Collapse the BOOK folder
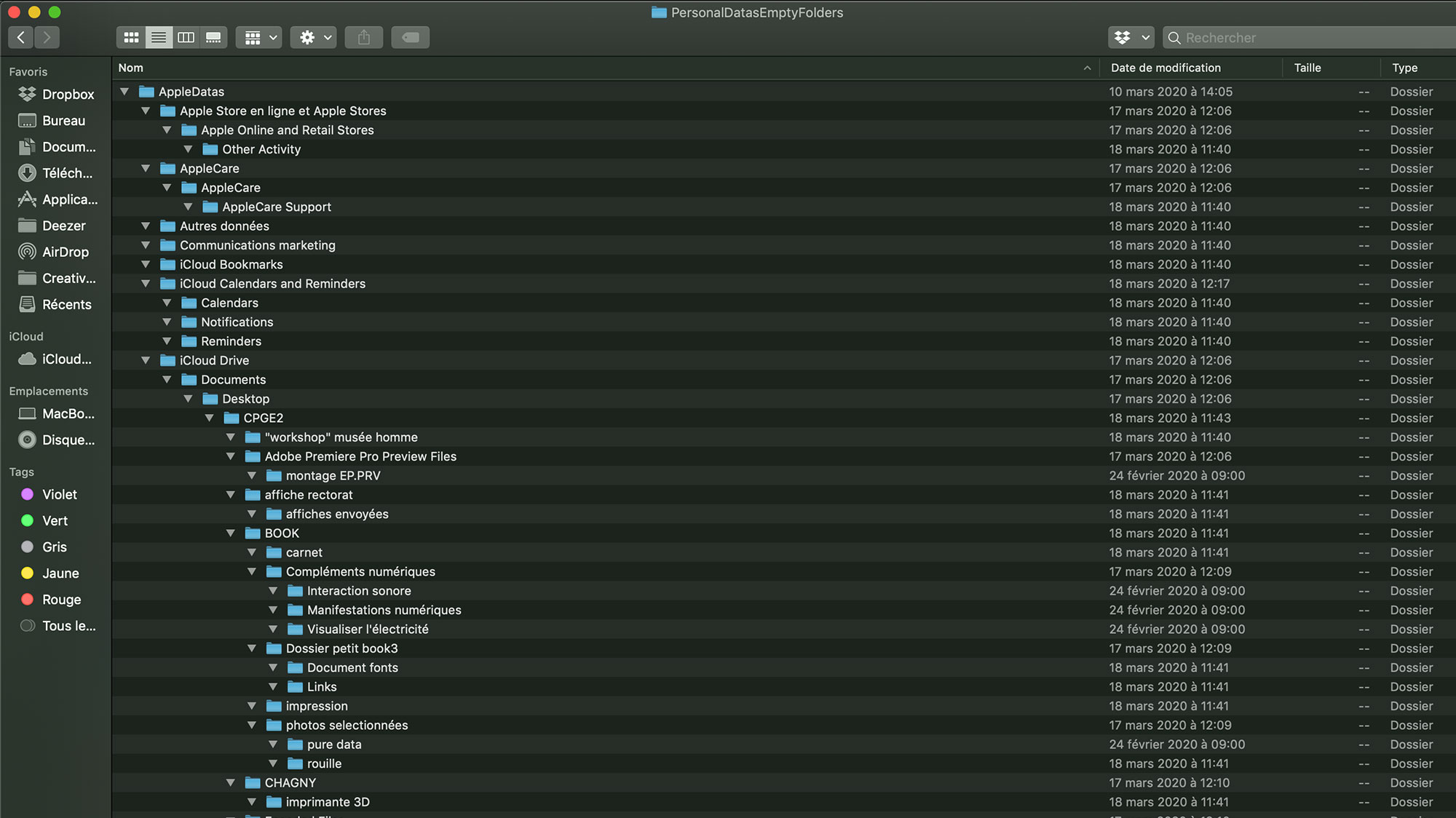This screenshot has width=1456, height=818. [230, 533]
